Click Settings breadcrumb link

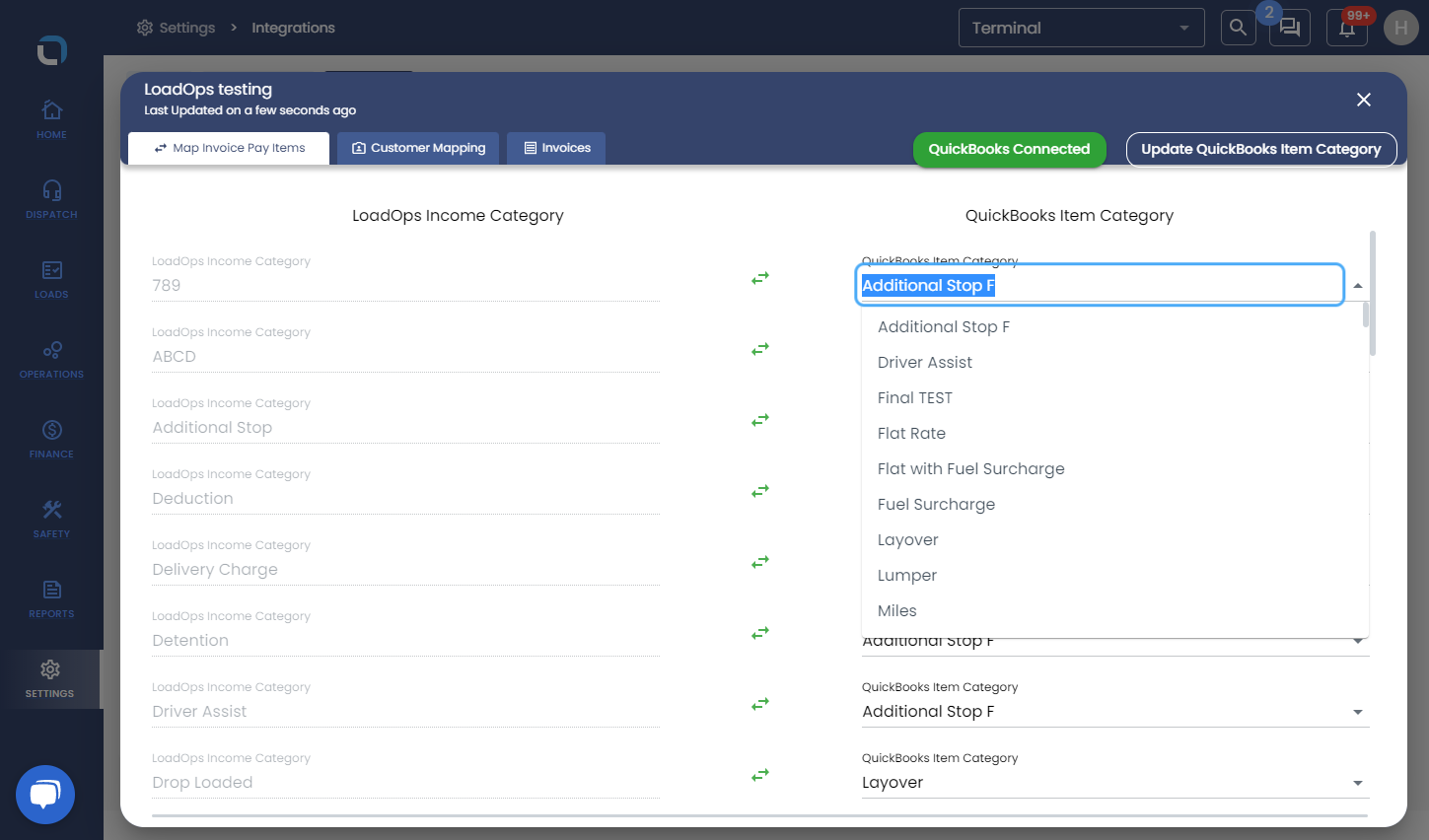(176, 28)
